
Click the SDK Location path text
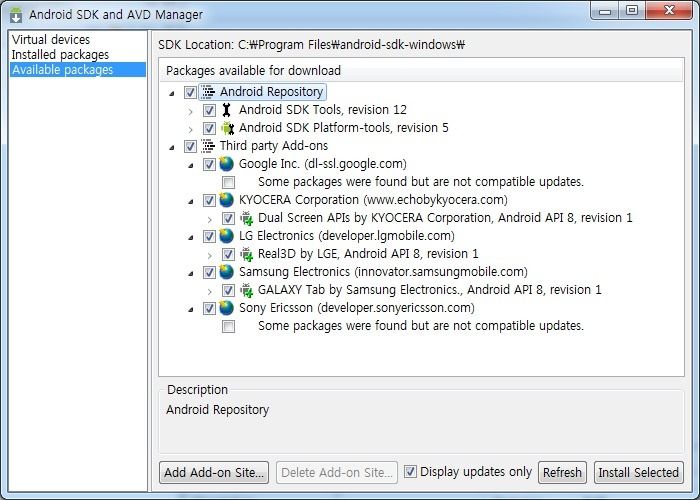click(x=312, y=45)
